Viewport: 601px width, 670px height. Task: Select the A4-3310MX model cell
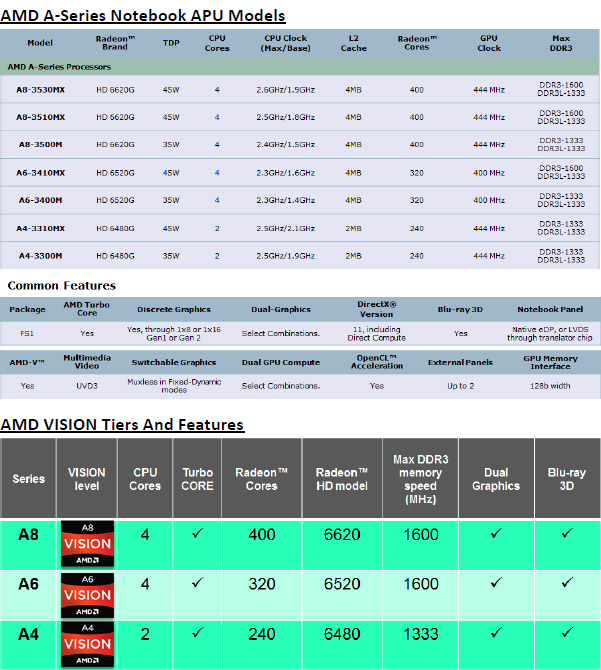[x=41, y=228]
